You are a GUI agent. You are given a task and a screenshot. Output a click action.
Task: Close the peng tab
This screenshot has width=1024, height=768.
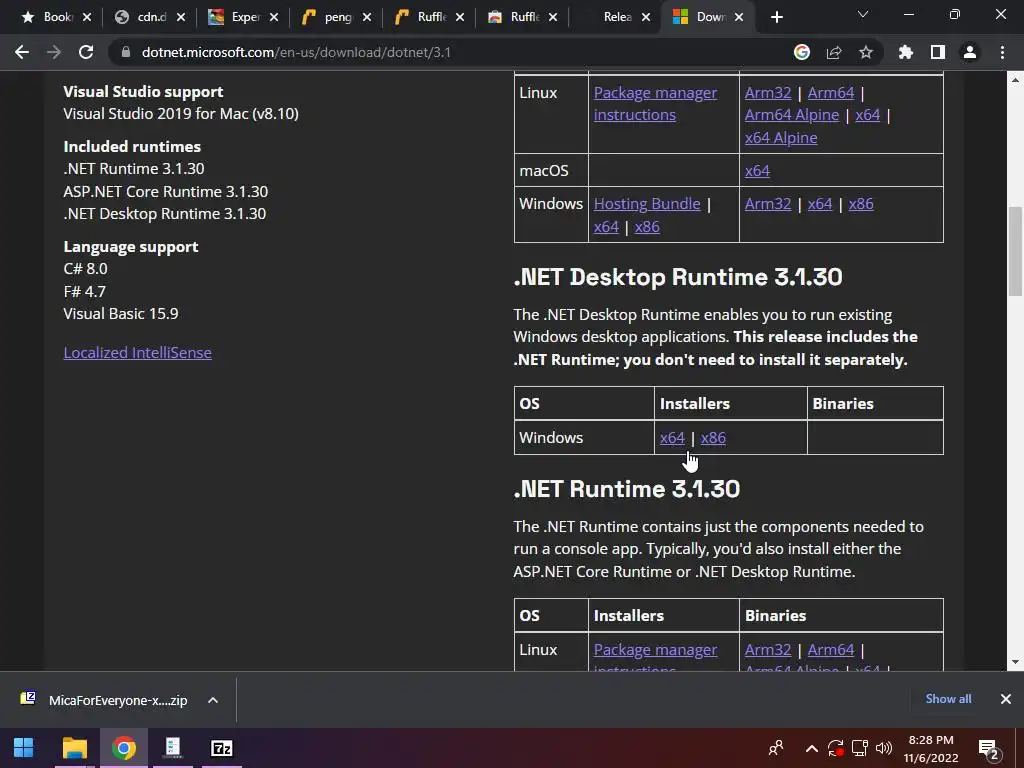click(367, 17)
